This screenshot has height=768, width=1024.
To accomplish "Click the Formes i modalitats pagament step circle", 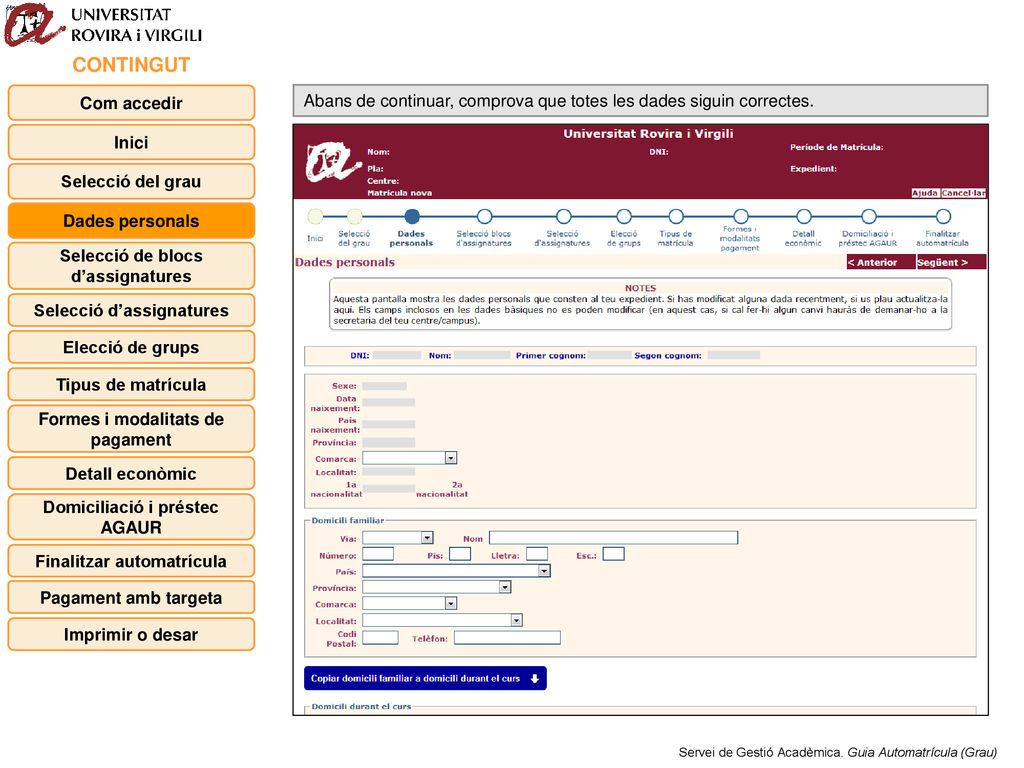I will click(x=741, y=216).
